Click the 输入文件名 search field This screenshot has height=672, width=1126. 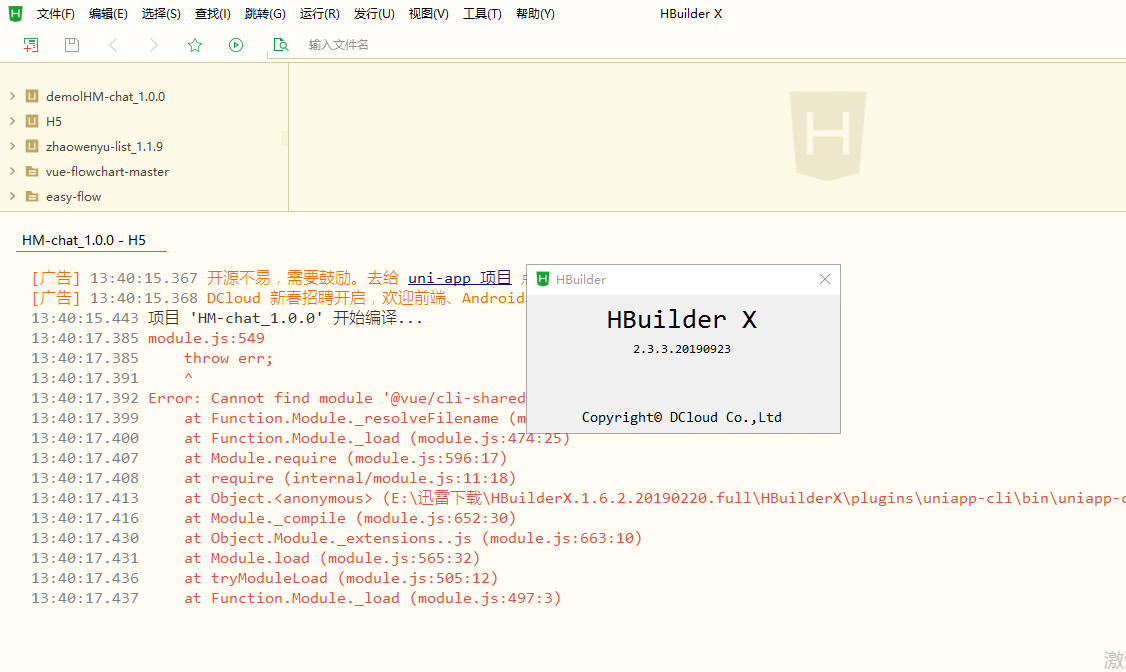click(338, 45)
